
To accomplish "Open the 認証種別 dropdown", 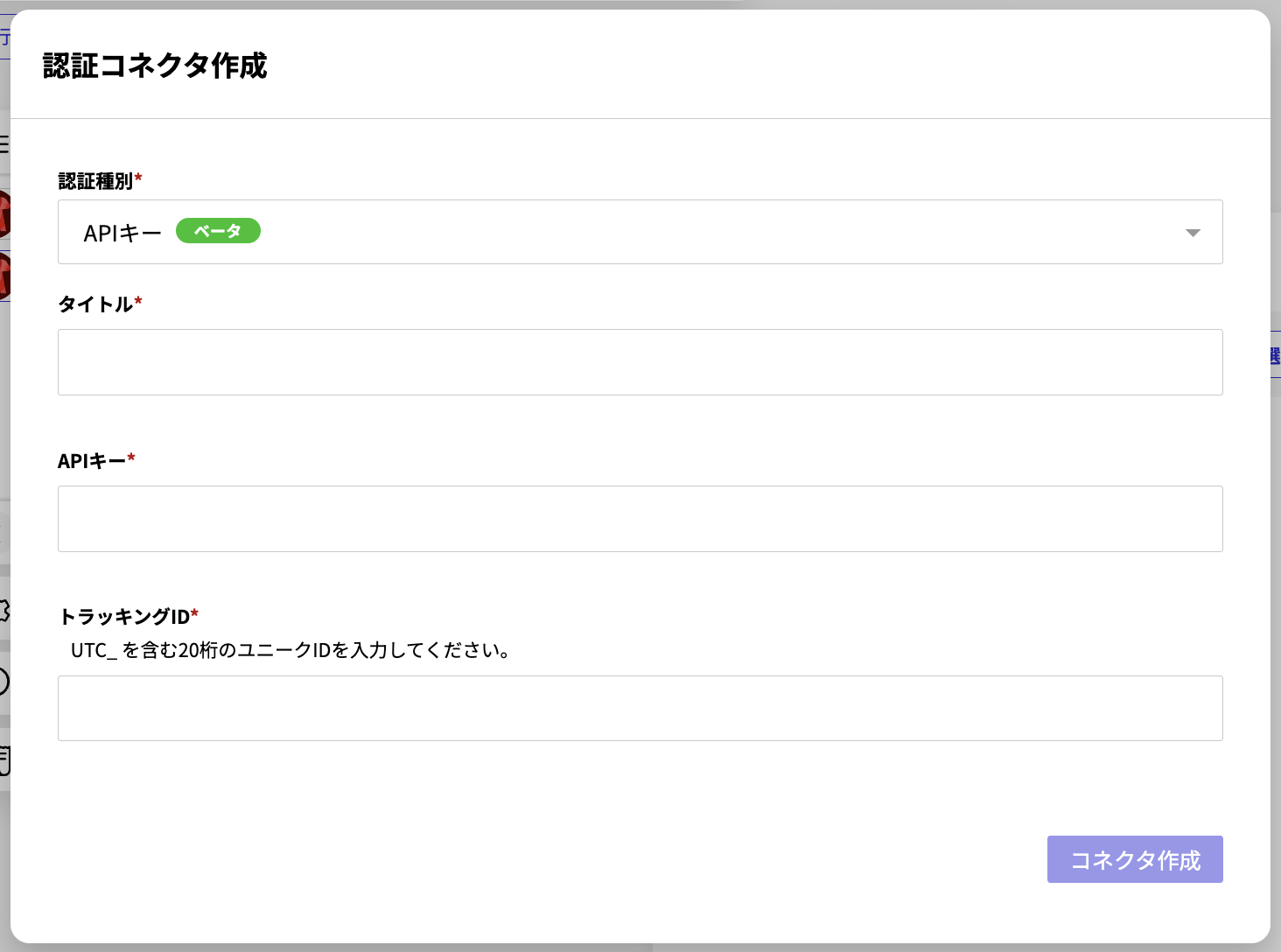I will (640, 232).
